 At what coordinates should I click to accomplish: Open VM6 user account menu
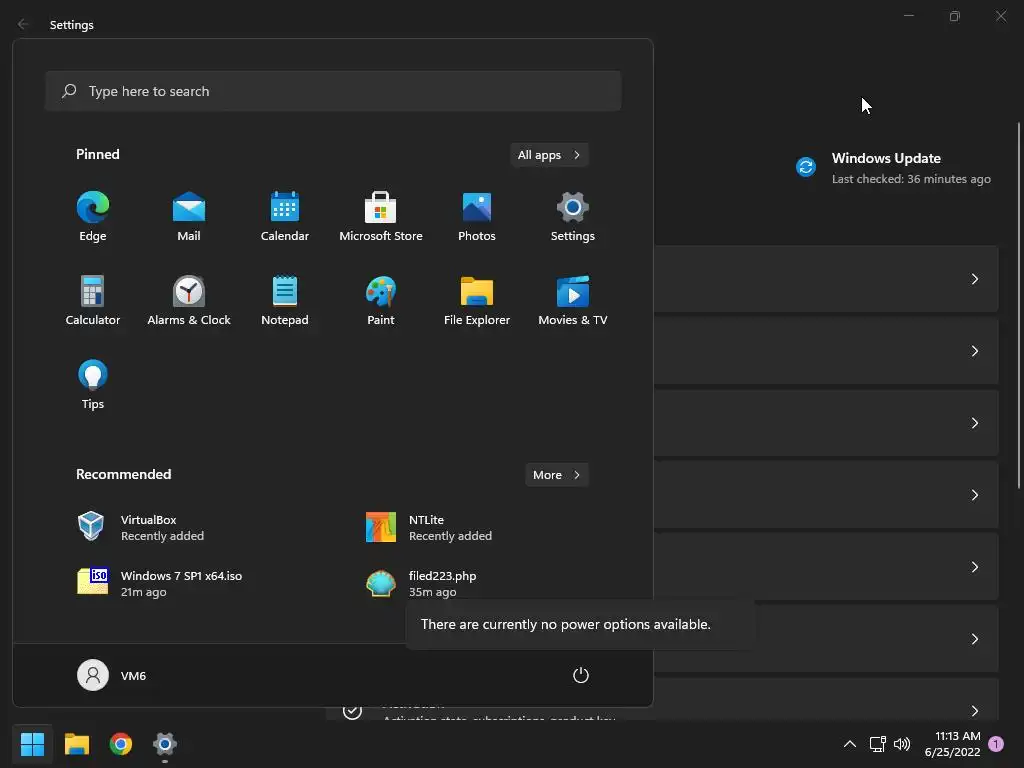pyautogui.click(x=112, y=675)
